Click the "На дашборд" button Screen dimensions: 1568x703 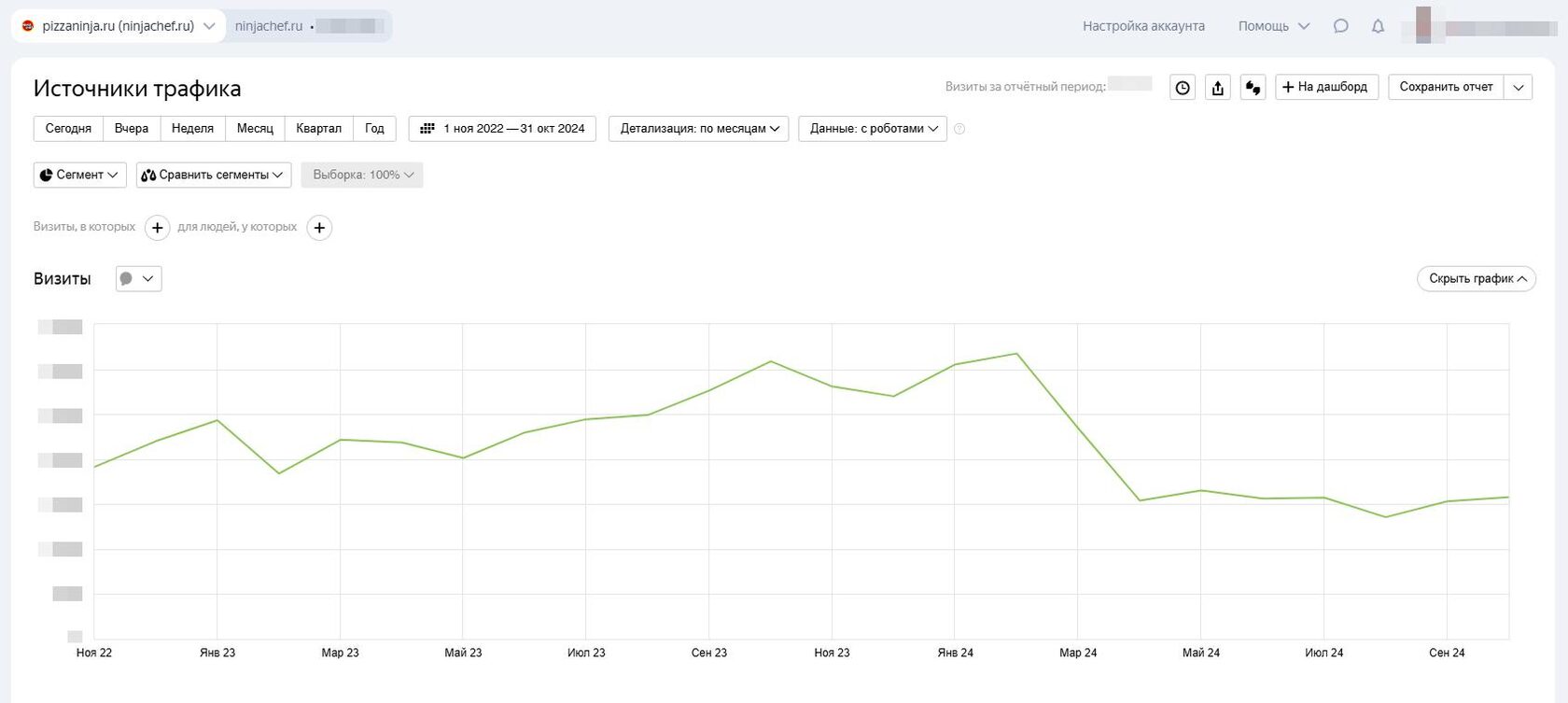(x=1326, y=87)
